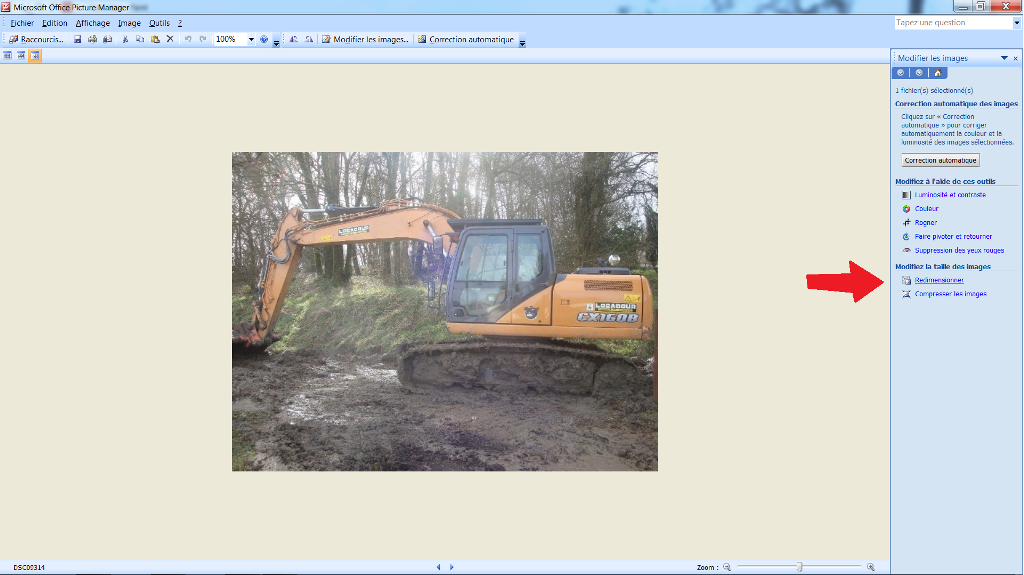Open the Edition menu
This screenshot has height=575, width=1024.
(x=54, y=23)
